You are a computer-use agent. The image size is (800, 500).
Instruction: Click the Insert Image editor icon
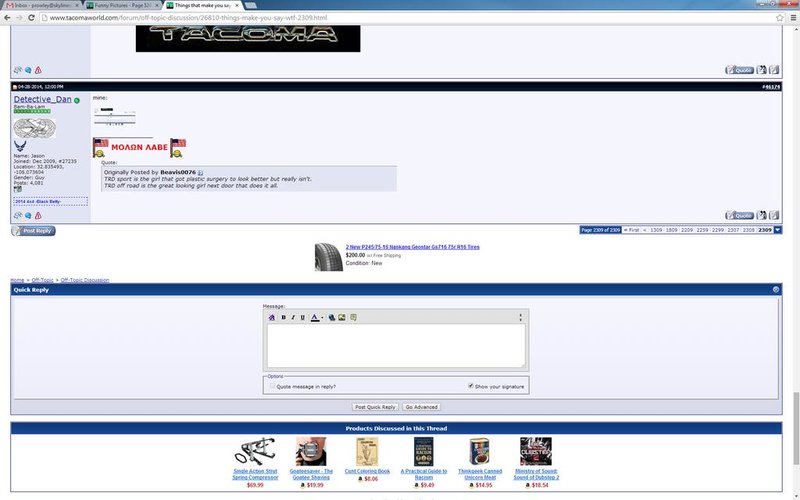point(342,317)
